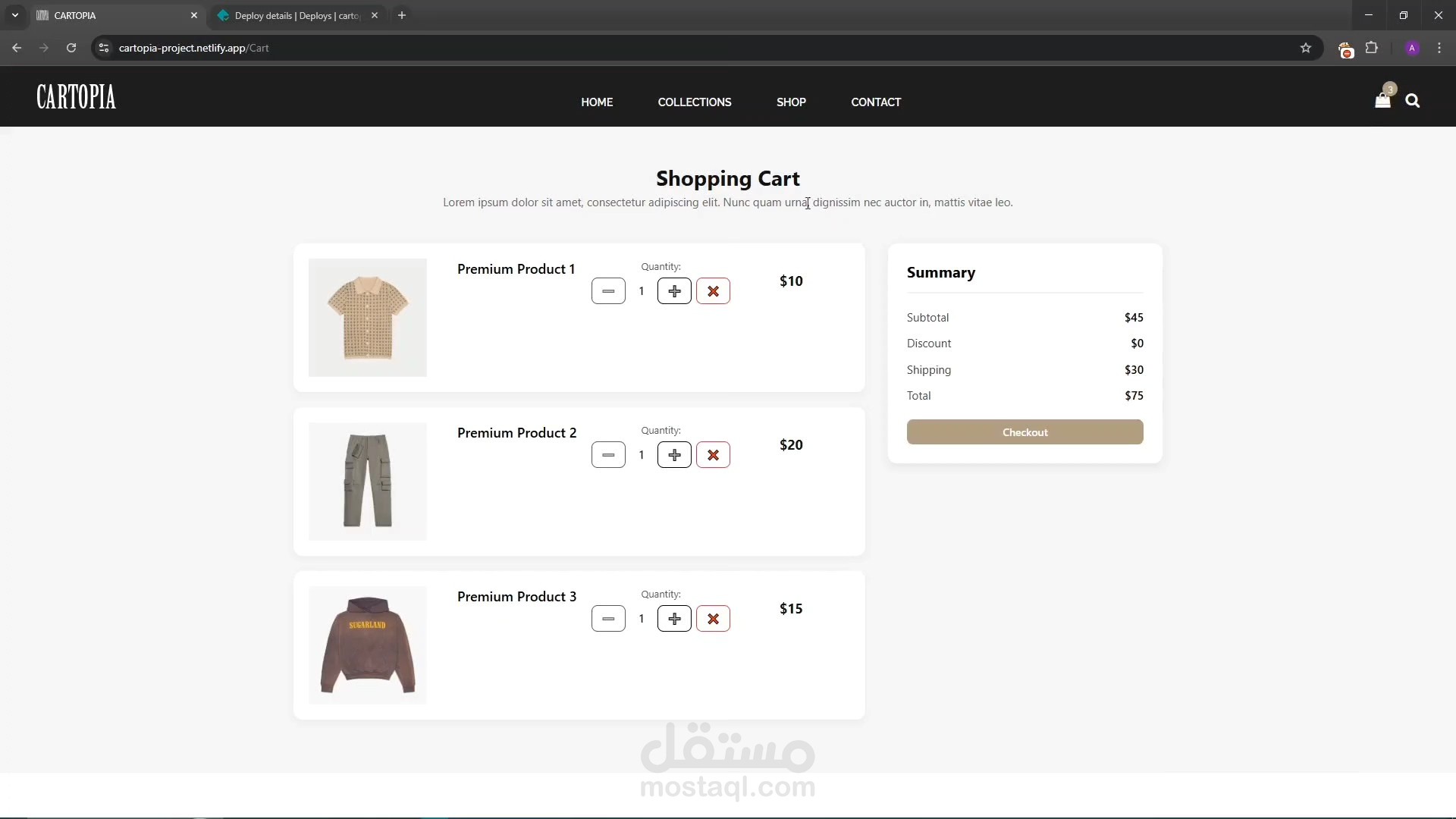Click the CARTOPIA logo
Screen dimensions: 1456x819
[76, 97]
